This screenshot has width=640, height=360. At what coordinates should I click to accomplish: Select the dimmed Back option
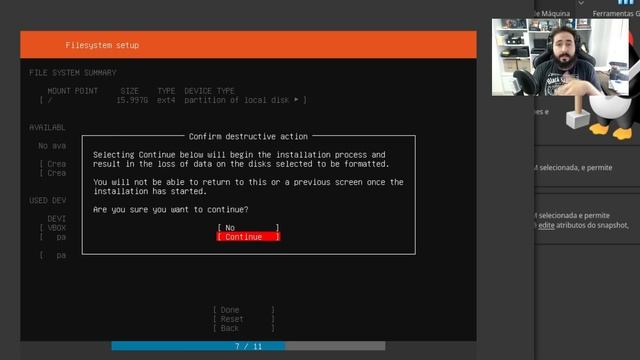coord(244,328)
